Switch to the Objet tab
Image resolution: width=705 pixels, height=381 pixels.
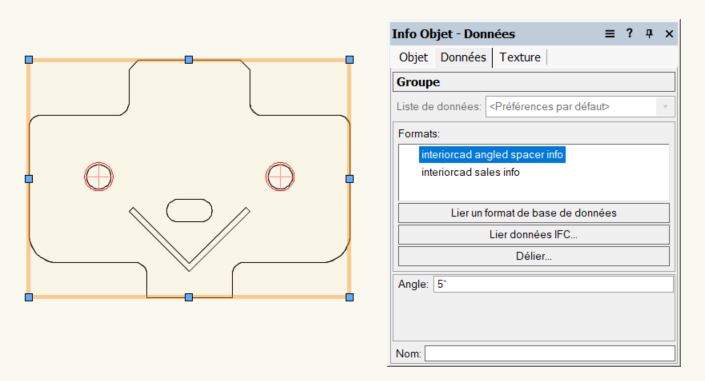[413, 58]
